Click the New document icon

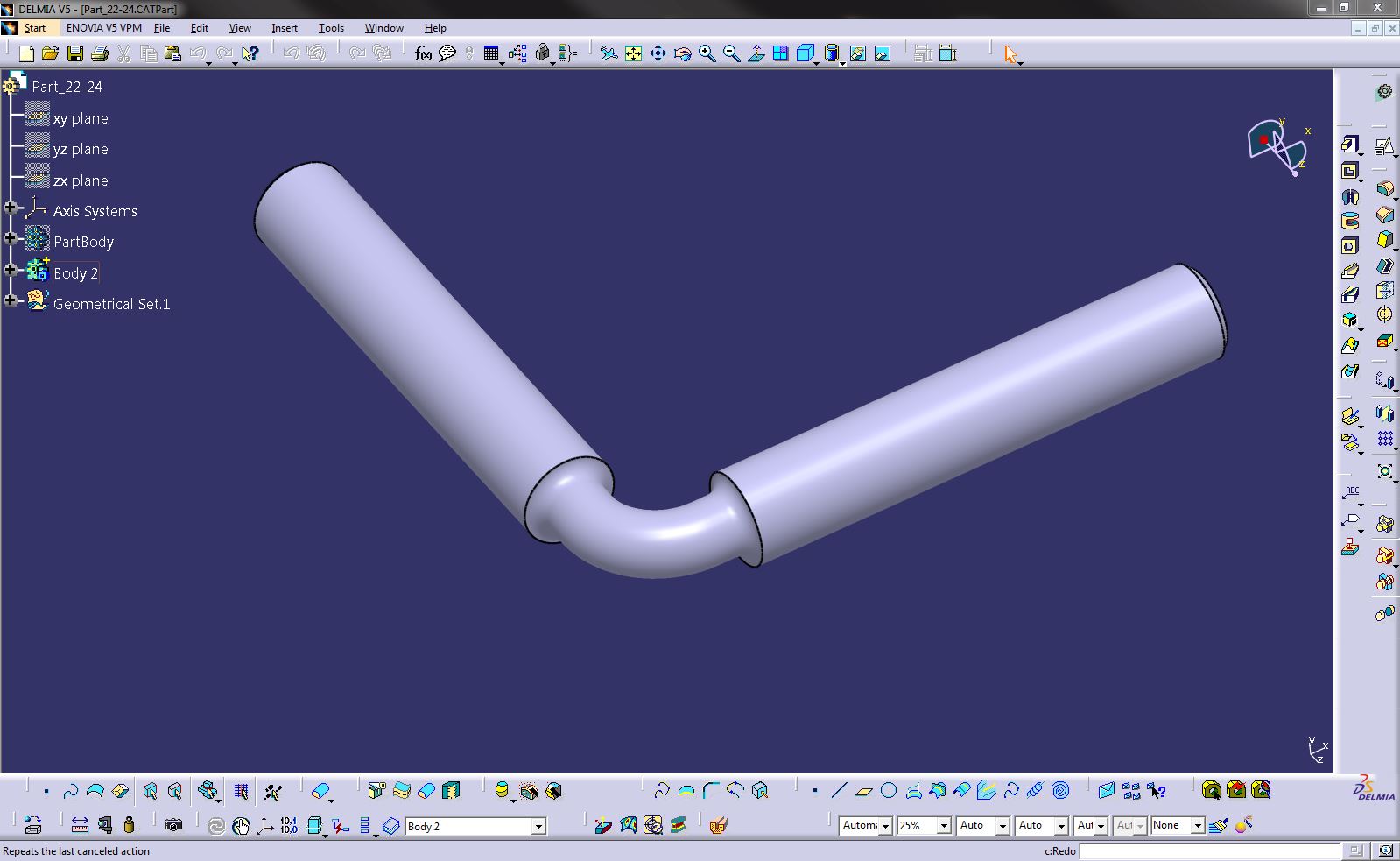coord(26,54)
